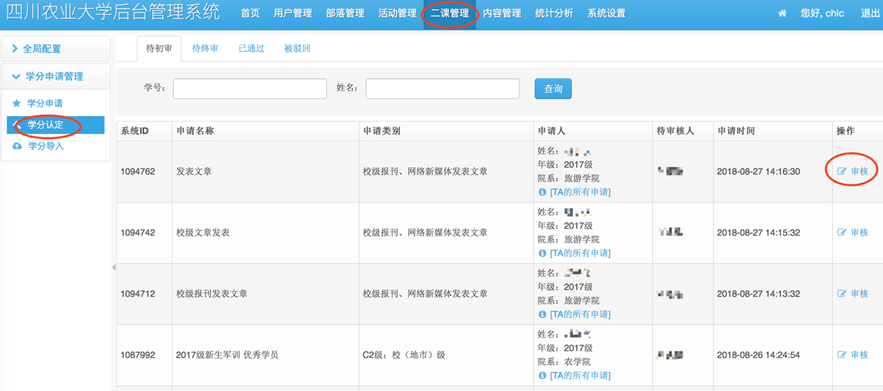Collapse the sidebar with the arrow handle

113,267
